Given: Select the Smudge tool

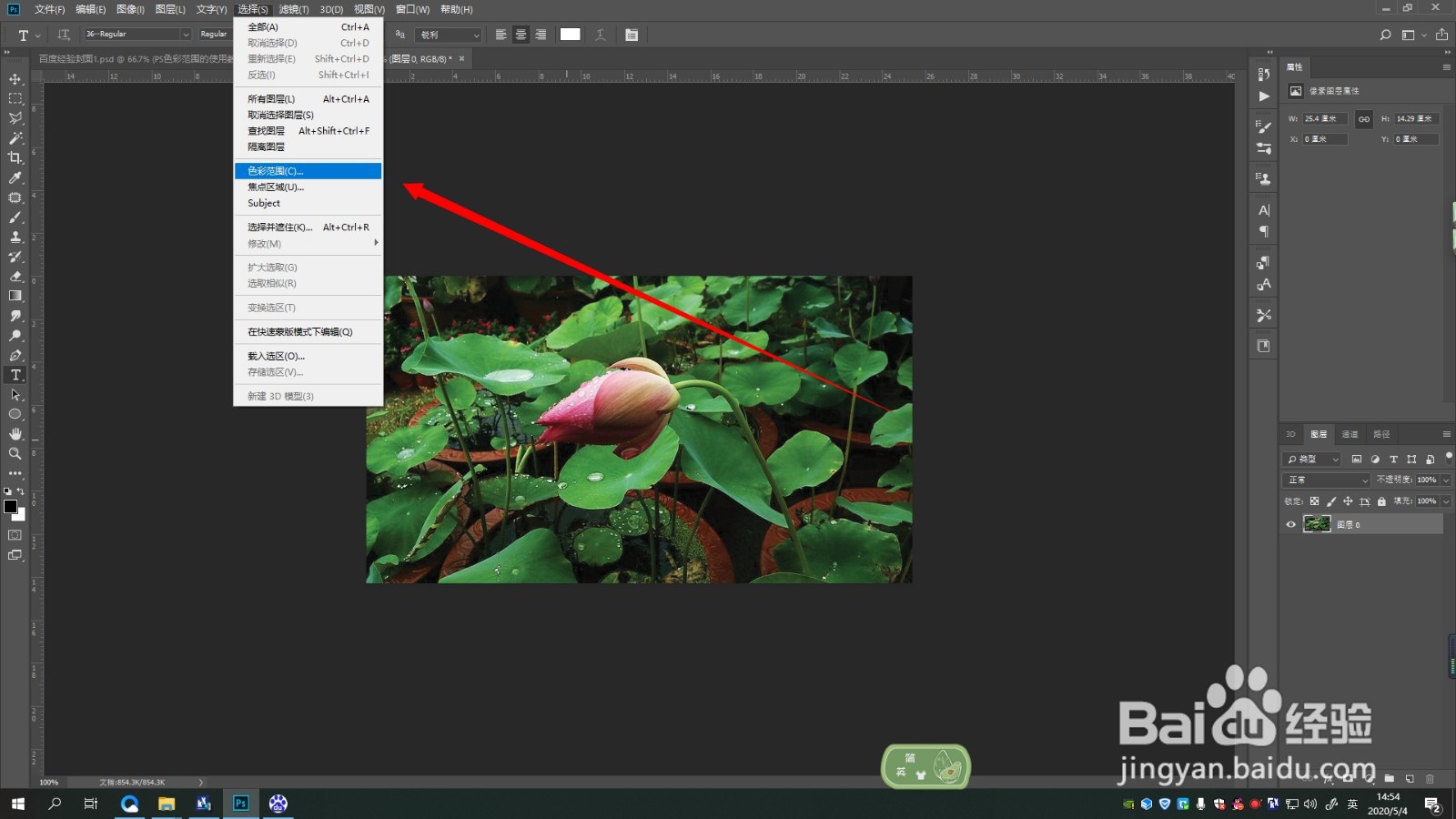Looking at the screenshot, I should (x=15, y=316).
